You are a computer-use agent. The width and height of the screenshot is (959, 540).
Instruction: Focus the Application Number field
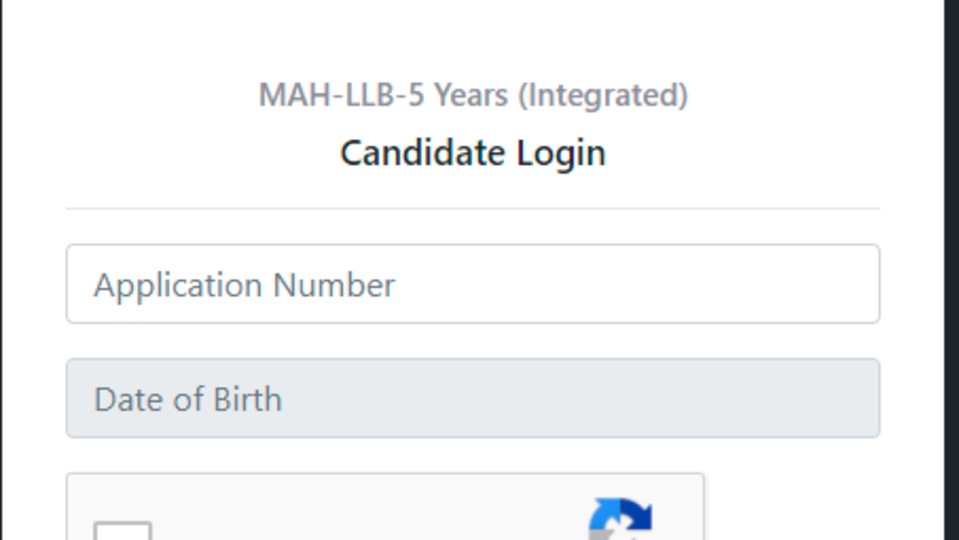pyautogui.click(x=473, y=284)
